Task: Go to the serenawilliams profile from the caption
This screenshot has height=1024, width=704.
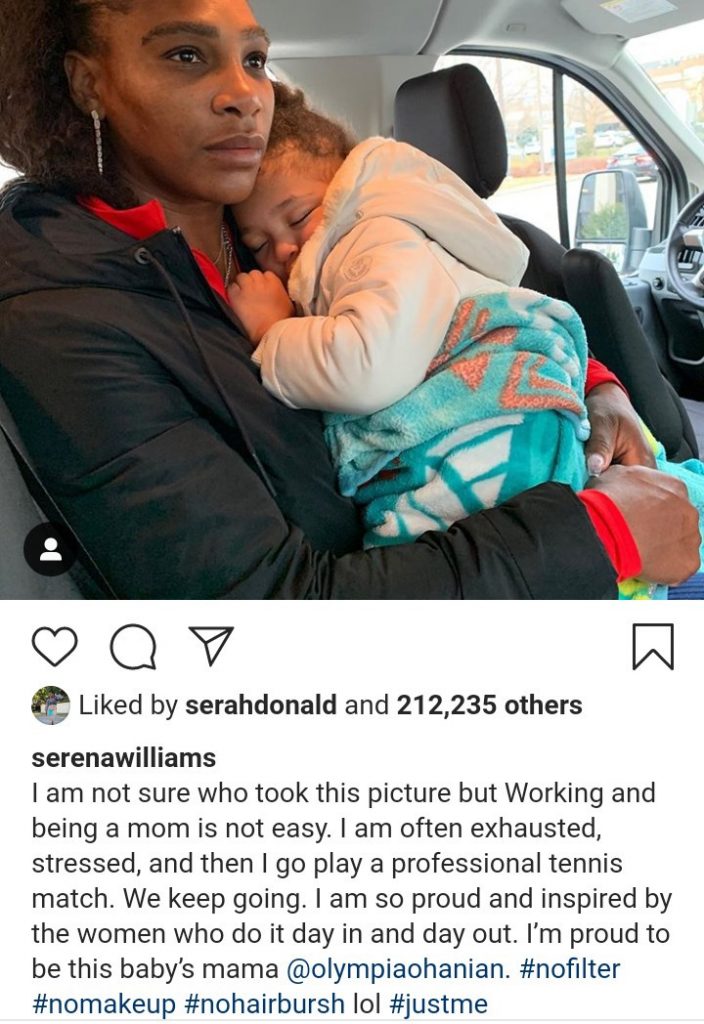Action: pos(123,758)
